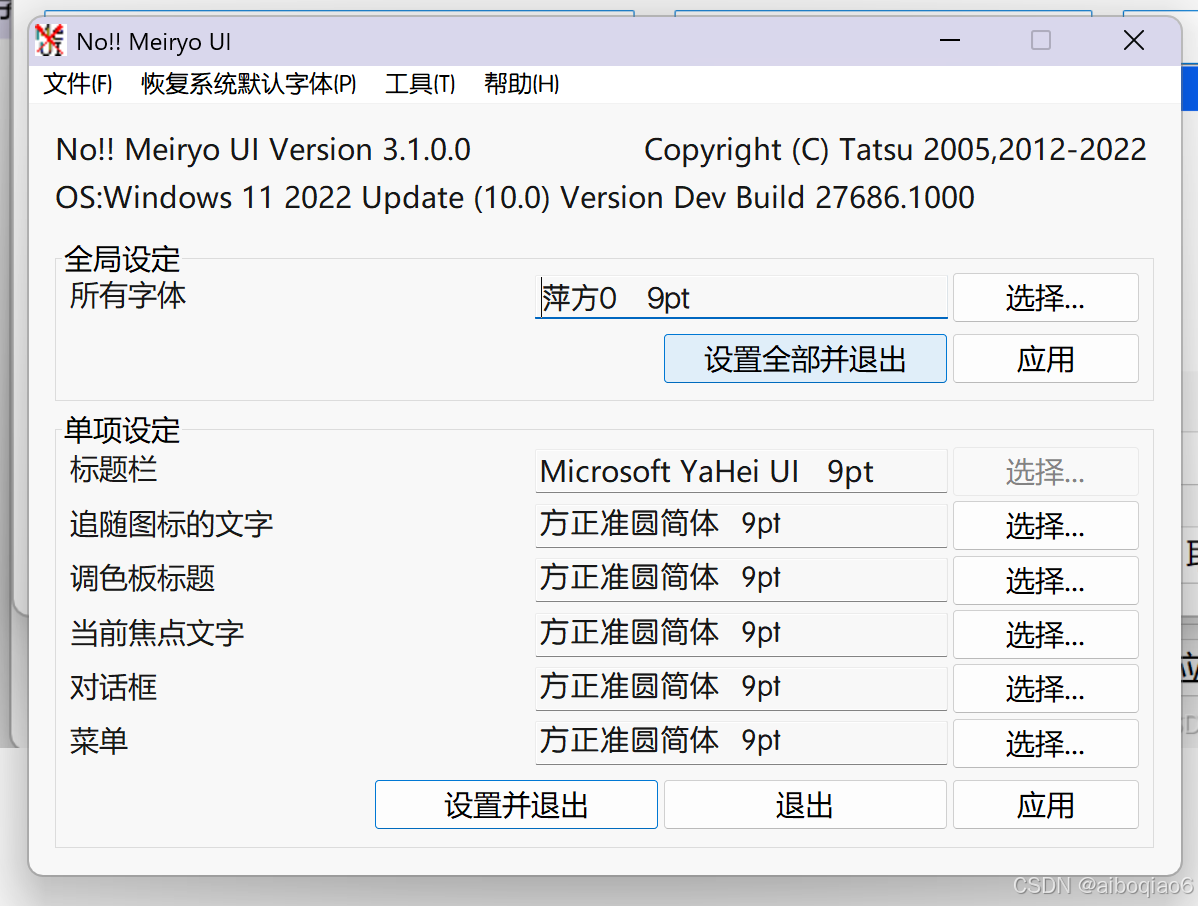
Task: Click the 对话框 font field
Action: [741, 688]
